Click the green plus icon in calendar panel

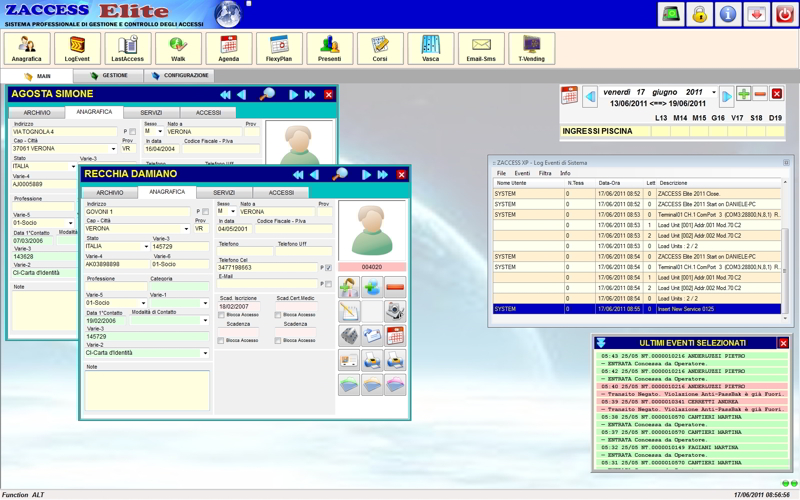(x=744, y=94)
